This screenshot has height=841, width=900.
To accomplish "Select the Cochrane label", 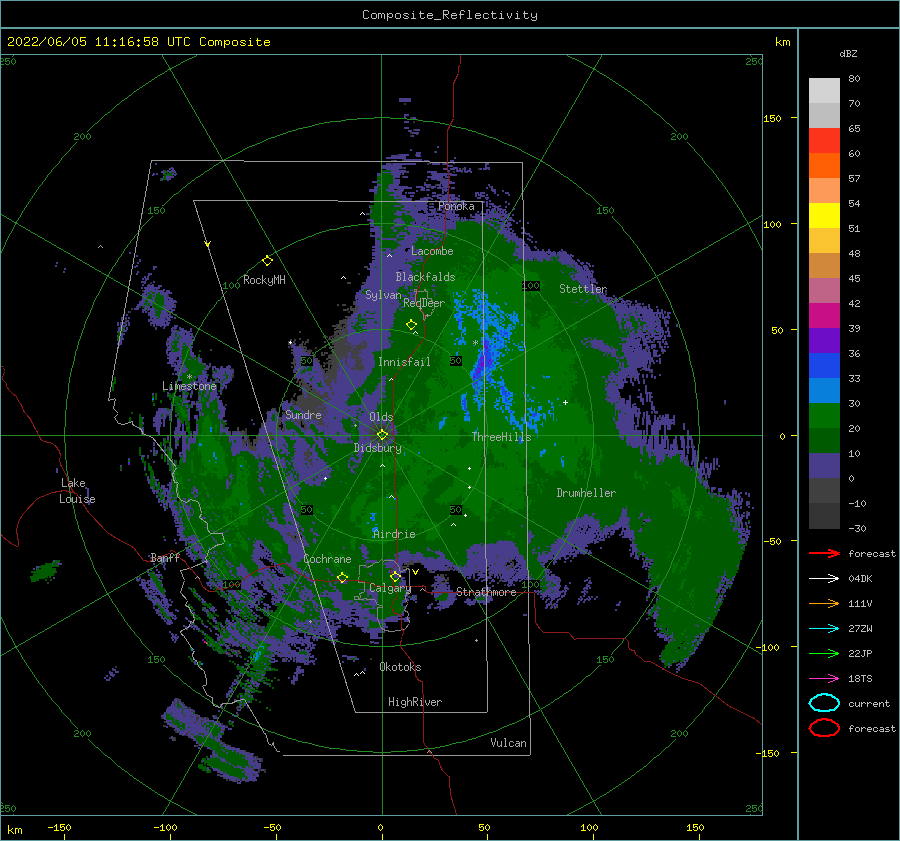I will click(327, 559).
